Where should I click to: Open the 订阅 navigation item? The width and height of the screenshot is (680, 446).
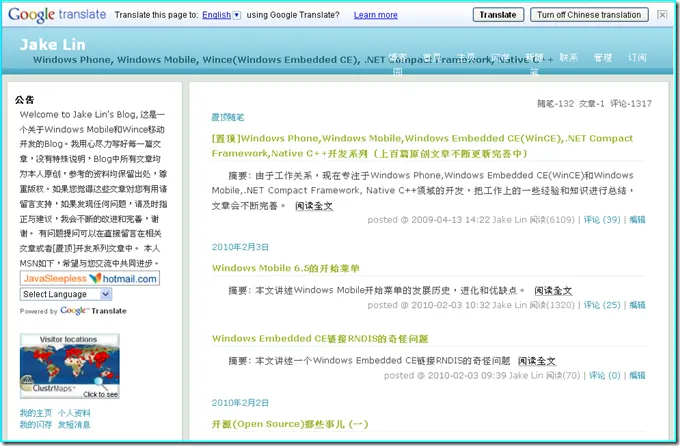(637, 57)
